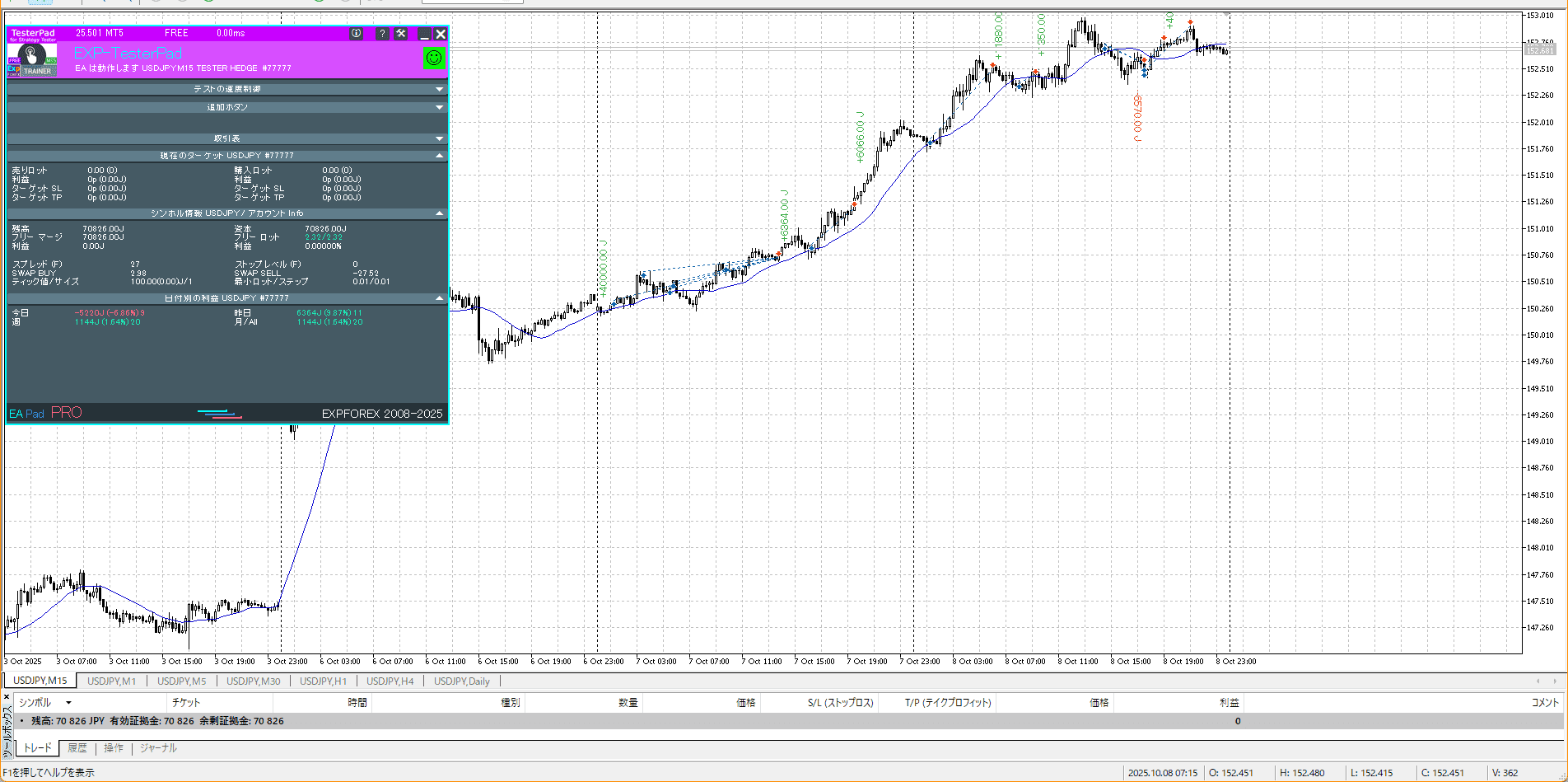The height and width of the screenshot is (782, 1568).
Task: Collapse the 日付別の利益 section
Action: point(439,298)
